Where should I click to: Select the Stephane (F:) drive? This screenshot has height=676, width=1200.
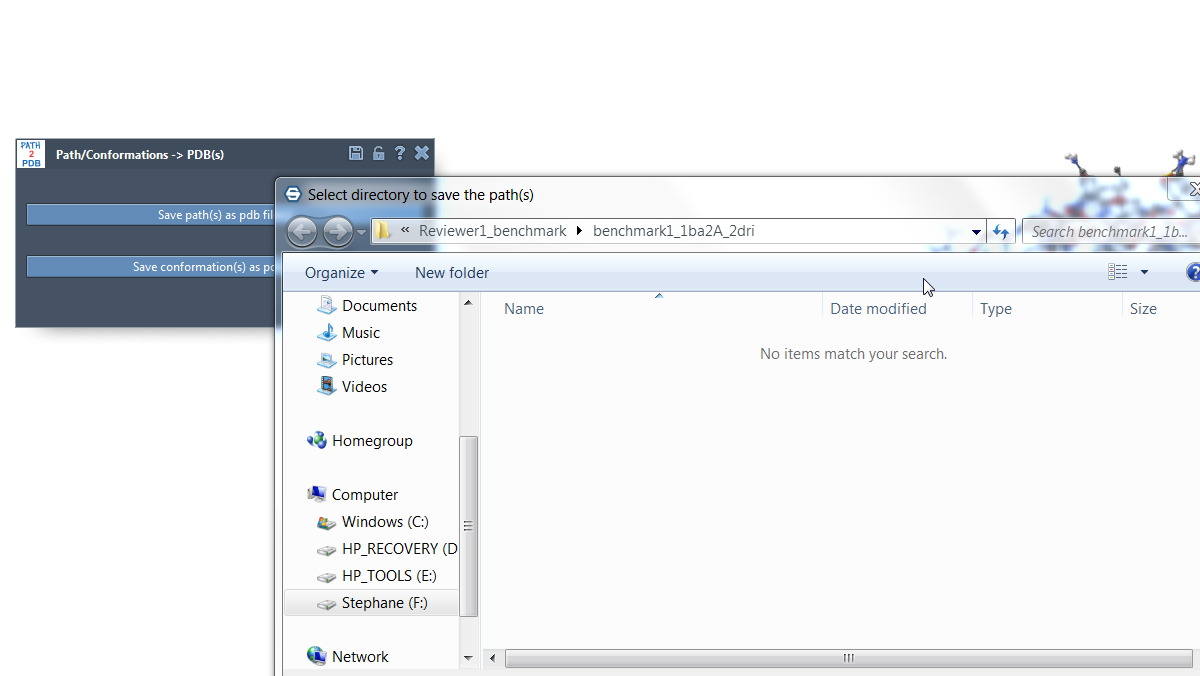[372, 603]
